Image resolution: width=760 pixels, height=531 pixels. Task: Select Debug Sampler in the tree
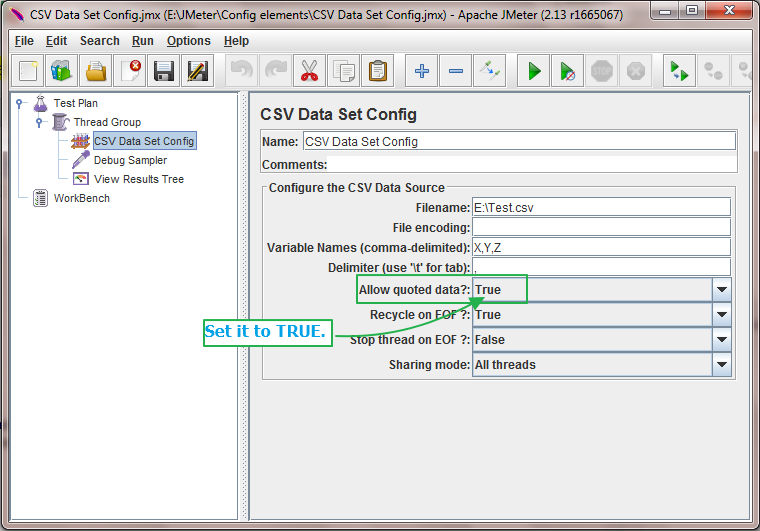130,160
